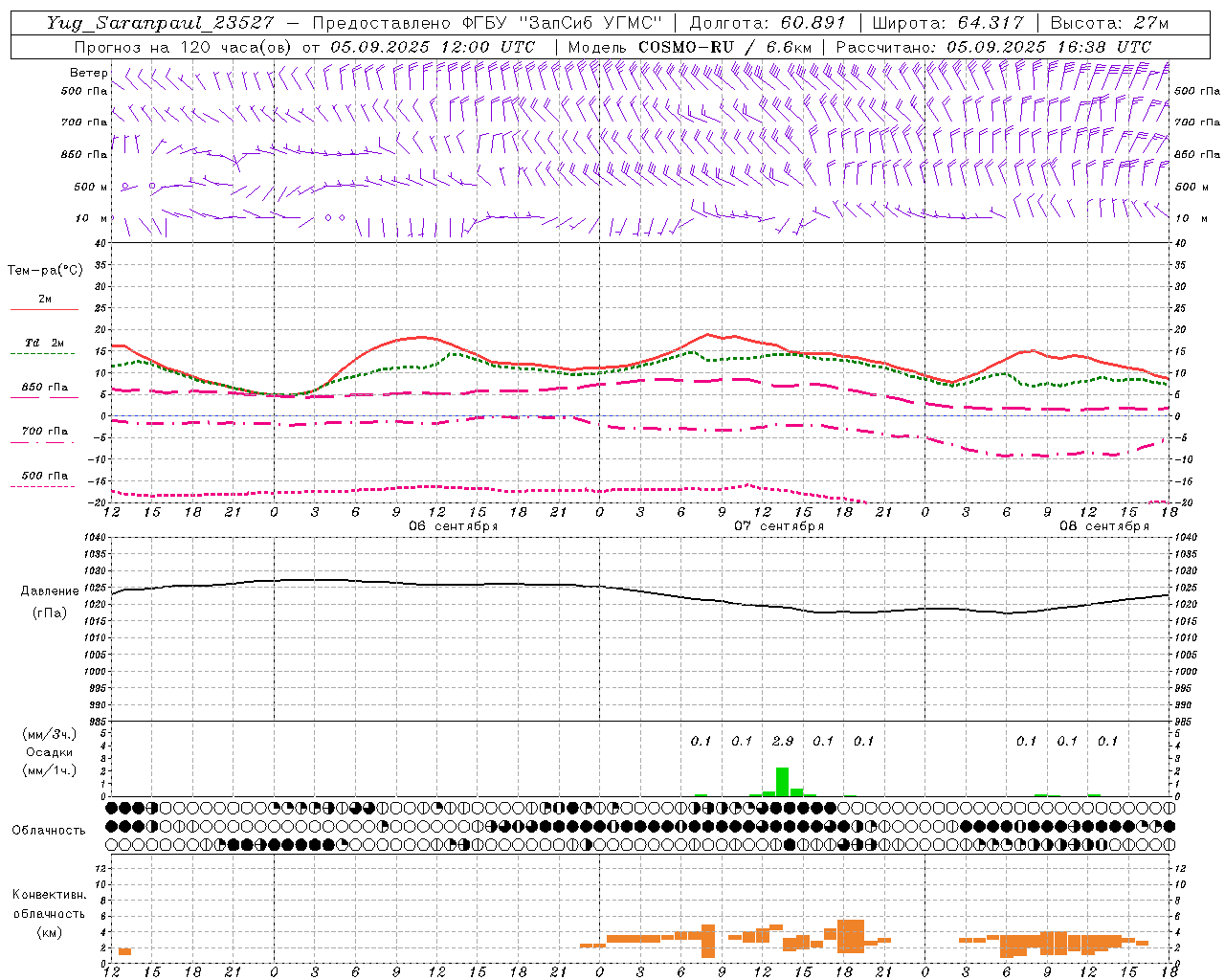
Task: Click the dotted pink sample under 500 гПа legend
Action: click(43, 486)
